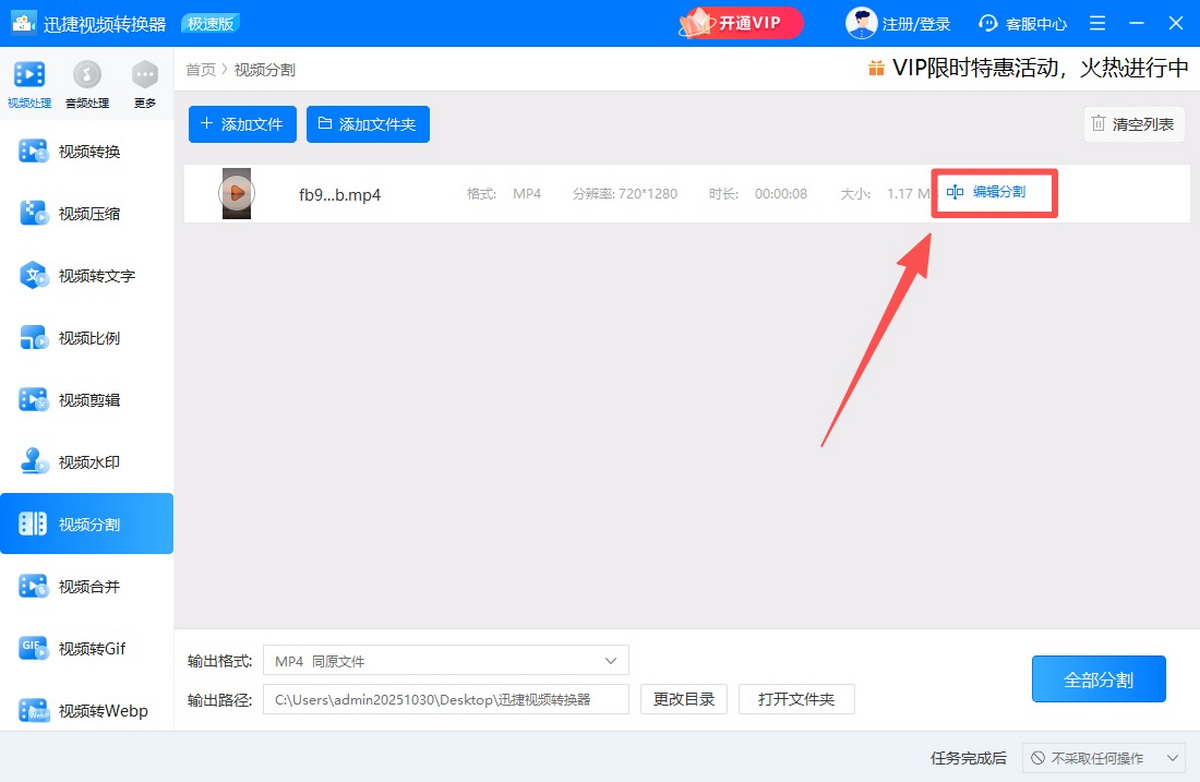Open the hamburger menu in the title bar
The width and height of the screenshot is (1200, 782).
pyautogui.click(x=1097, y=23)
